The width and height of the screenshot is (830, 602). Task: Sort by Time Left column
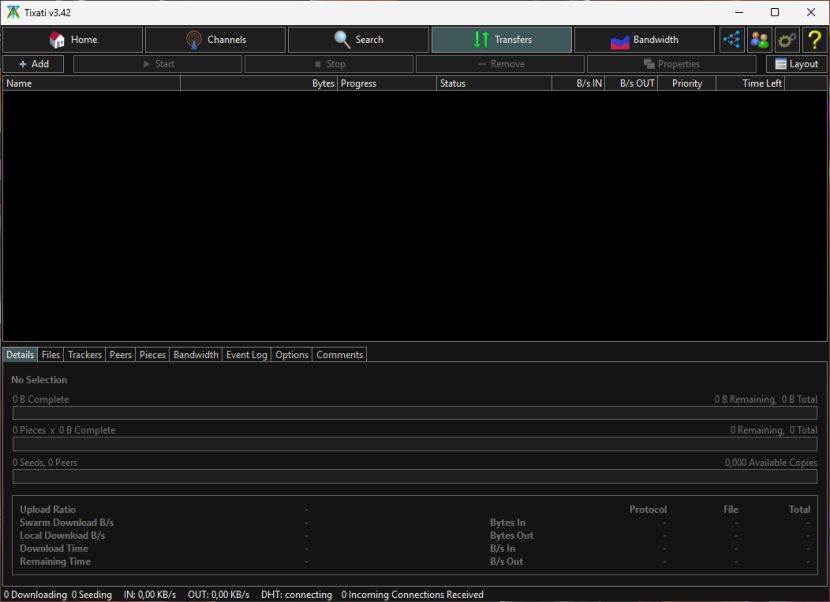pos(750,83)
